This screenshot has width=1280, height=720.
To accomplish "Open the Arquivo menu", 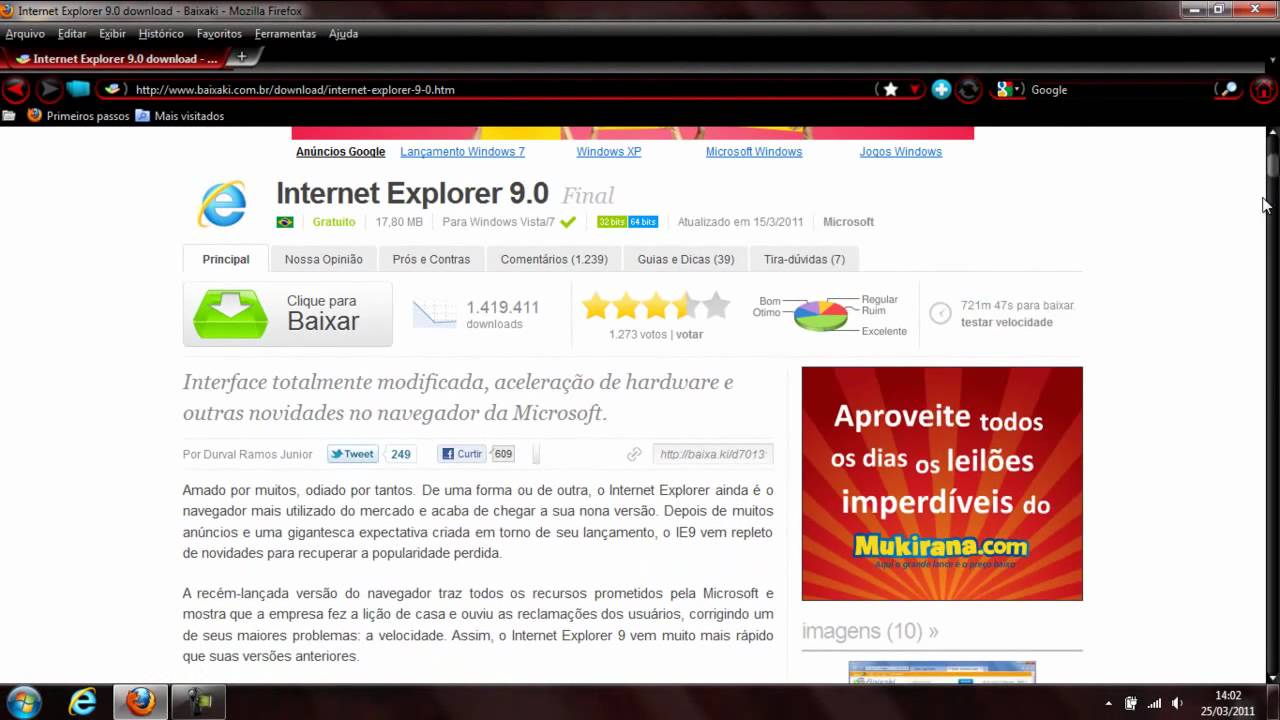I will pos(25,33).
